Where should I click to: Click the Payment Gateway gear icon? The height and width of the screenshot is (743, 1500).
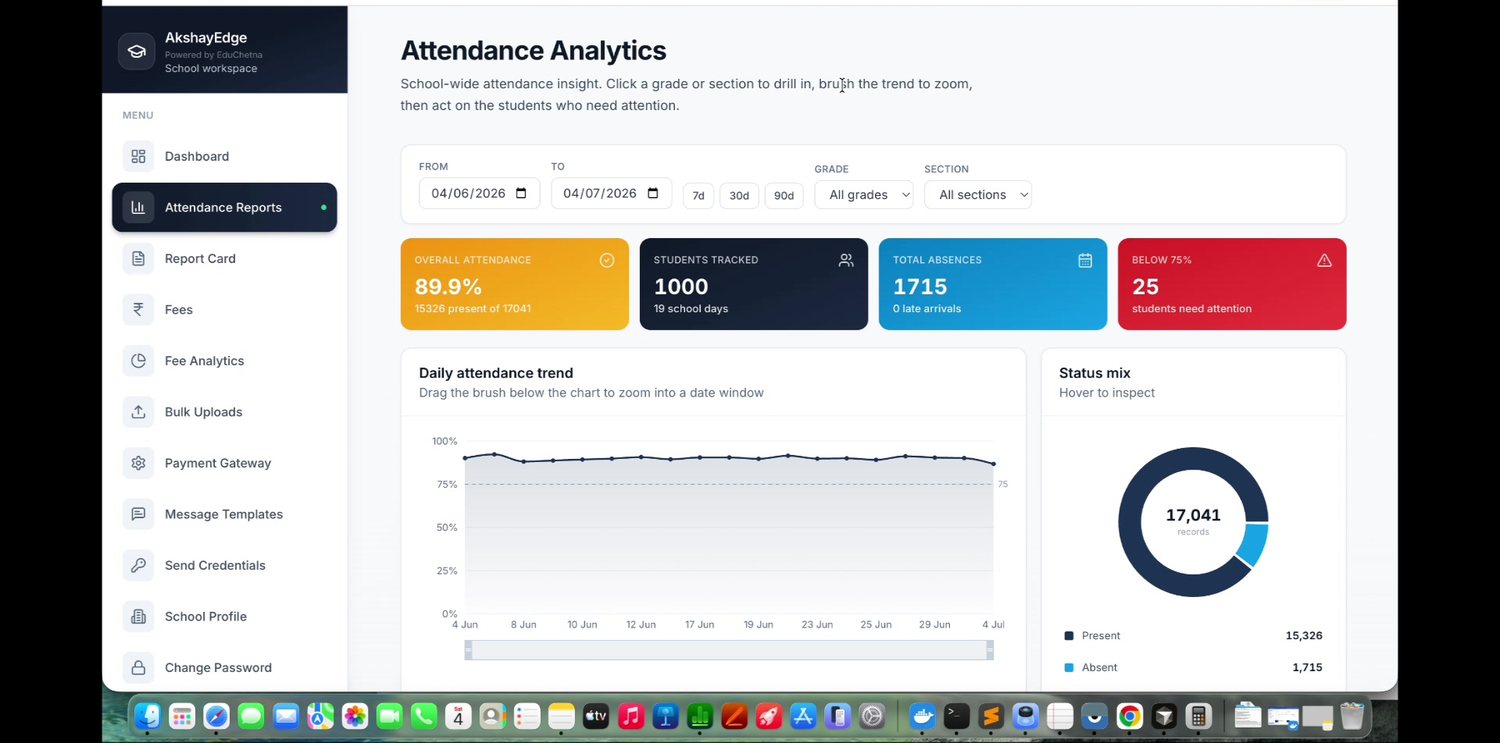(x=138, y=462)
